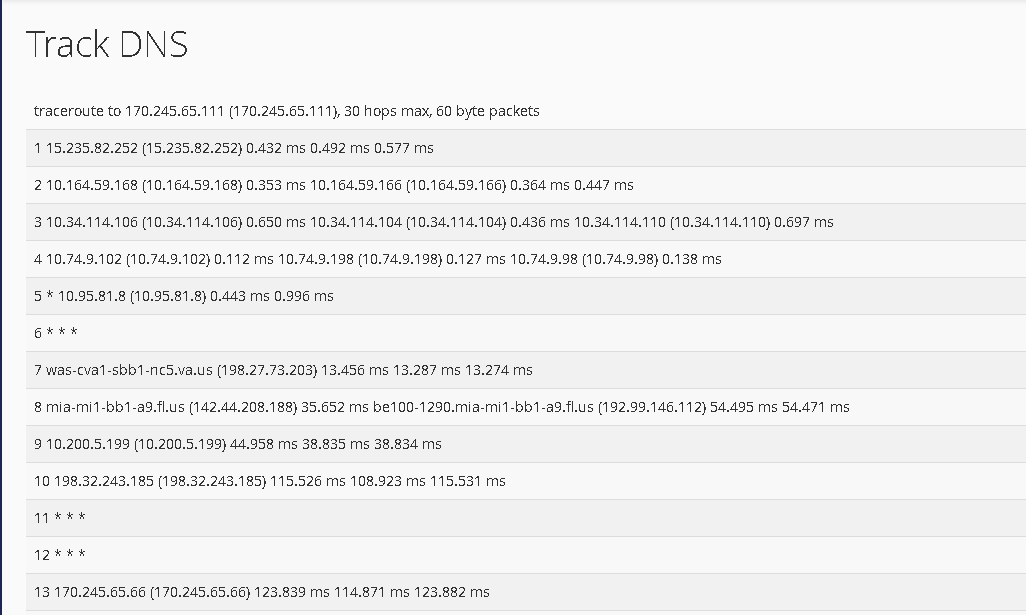Select hop 6 row with asterisks
The width and height of the screenshot is (1026, 615).
[526, 333]
